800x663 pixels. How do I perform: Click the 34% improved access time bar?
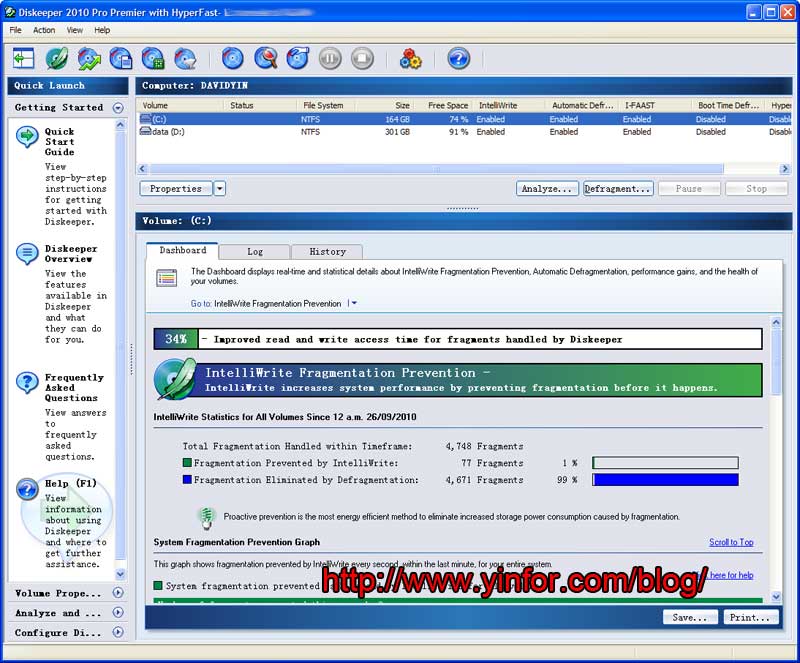(458, 339)
